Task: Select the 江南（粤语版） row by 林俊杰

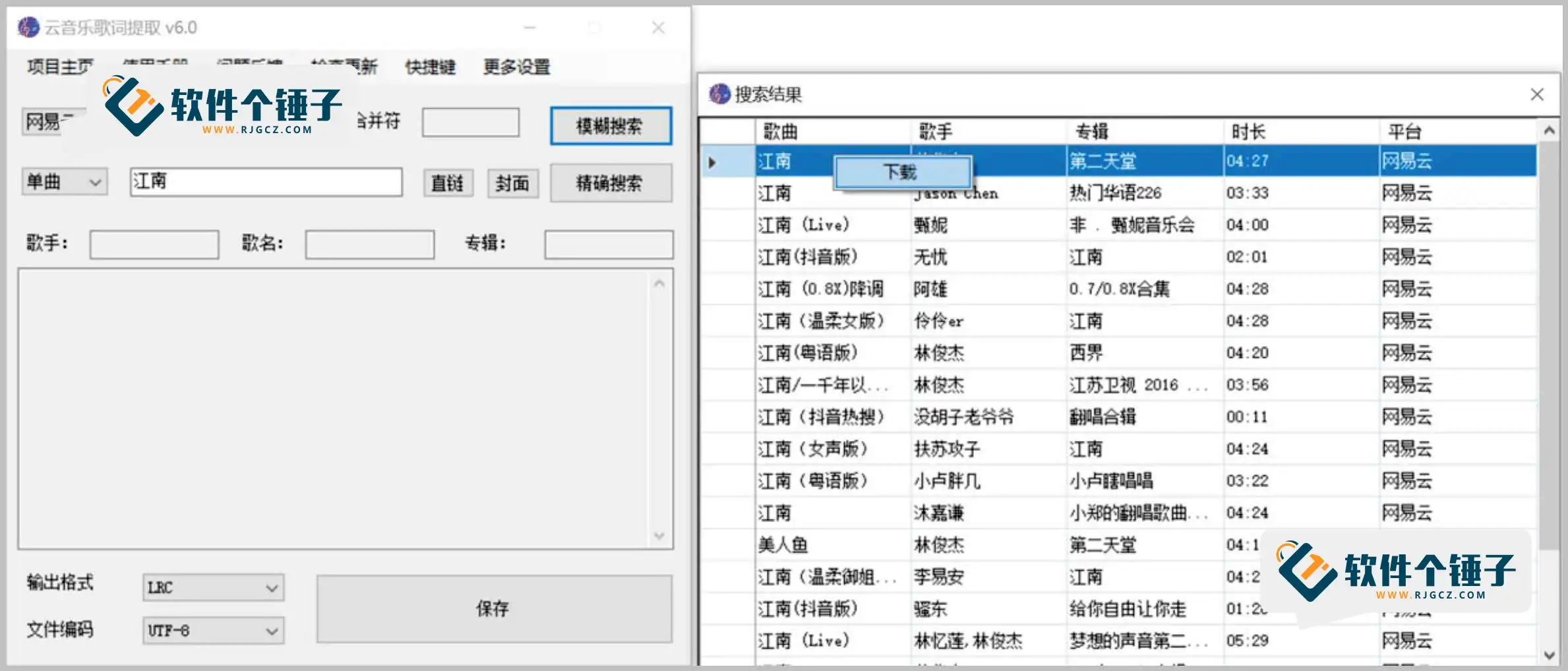Action: tap(857, 353)
